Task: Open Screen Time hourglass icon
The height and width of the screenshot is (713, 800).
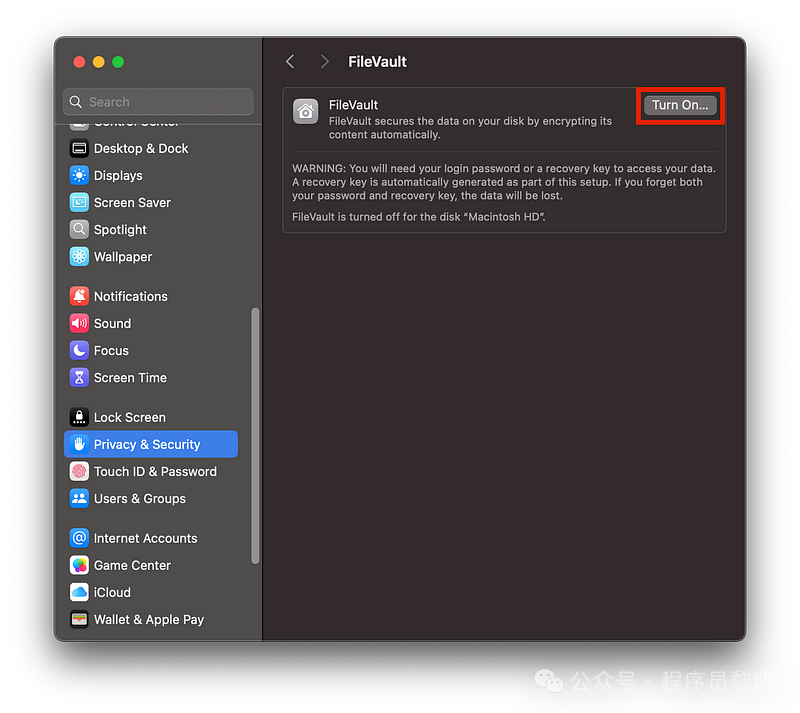Action: (79, 377)
